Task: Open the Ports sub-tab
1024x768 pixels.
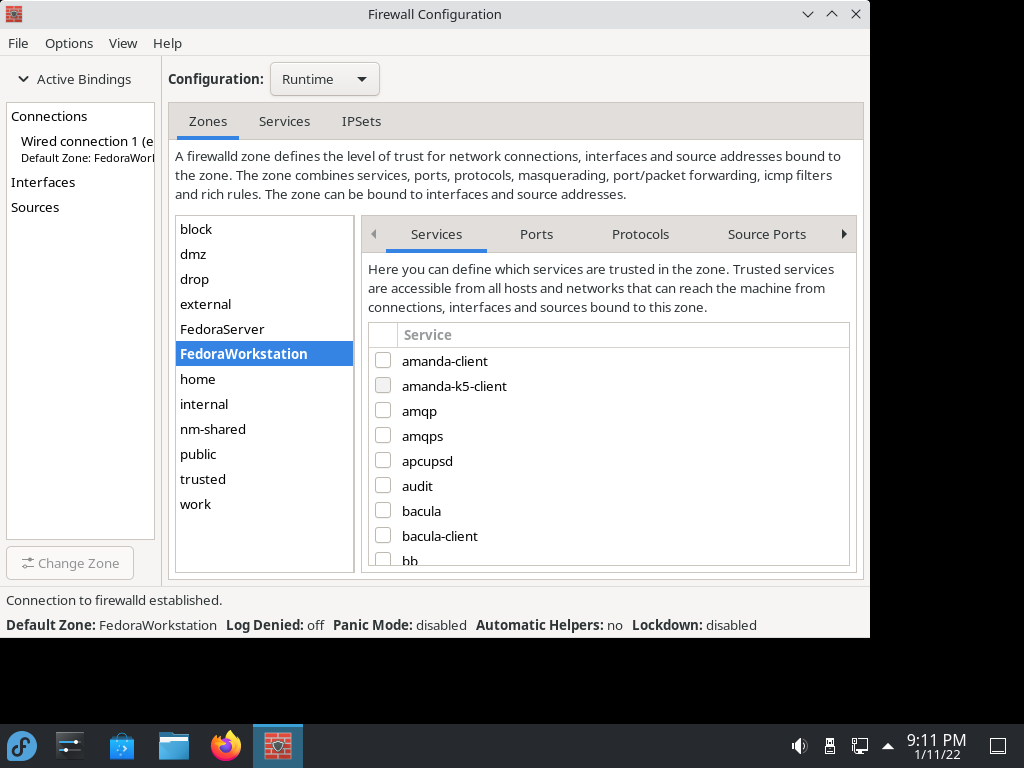Action: tap(536, 234)
